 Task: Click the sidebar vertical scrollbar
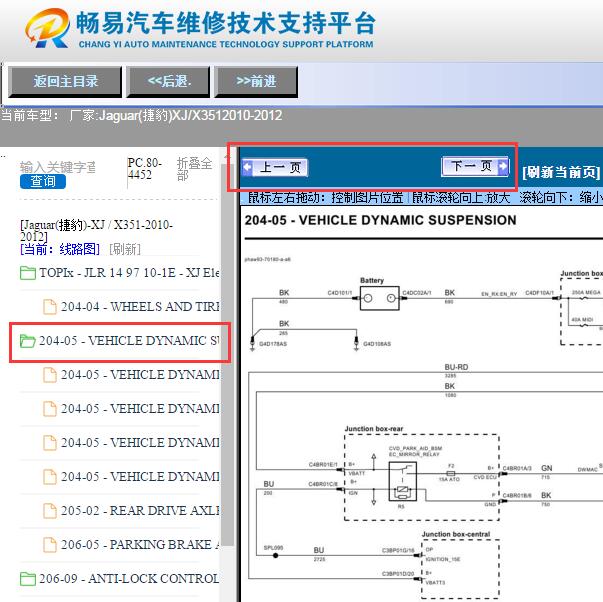(228, 354)
